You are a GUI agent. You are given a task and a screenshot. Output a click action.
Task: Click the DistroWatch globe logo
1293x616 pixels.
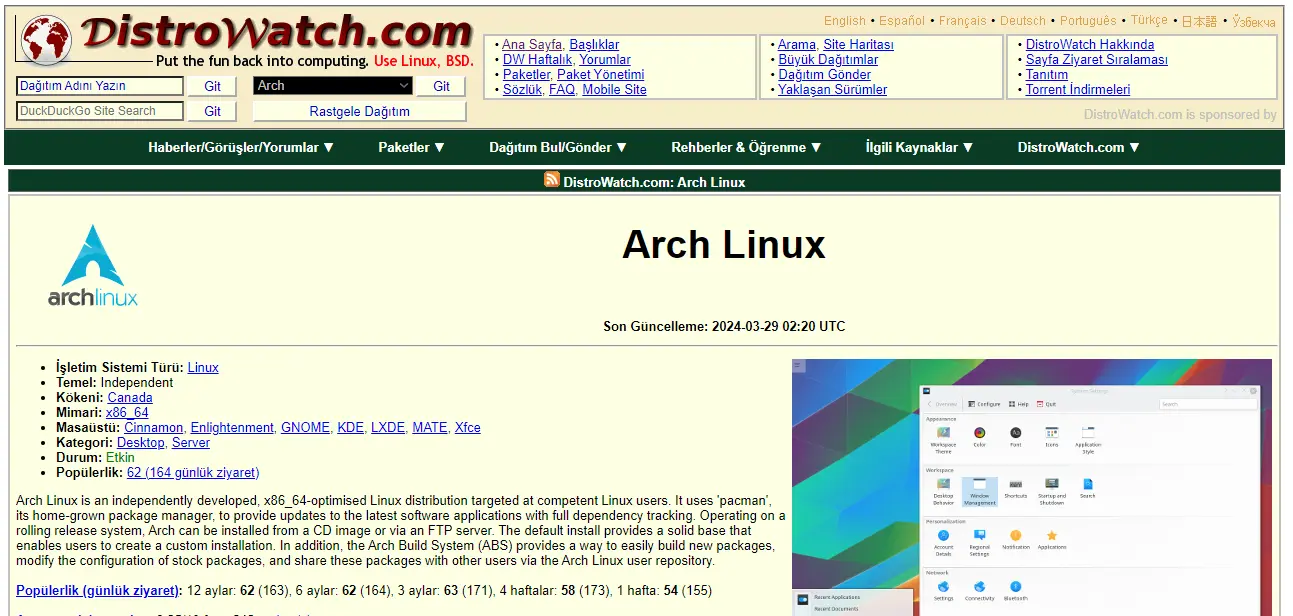coord(46,40)
